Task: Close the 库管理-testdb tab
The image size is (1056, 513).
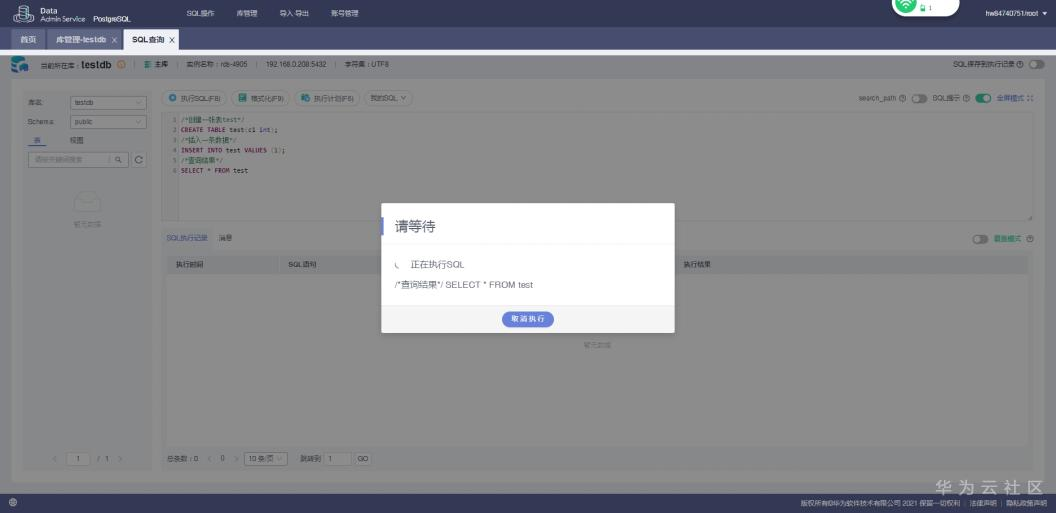Action: [x=114, y=40]
